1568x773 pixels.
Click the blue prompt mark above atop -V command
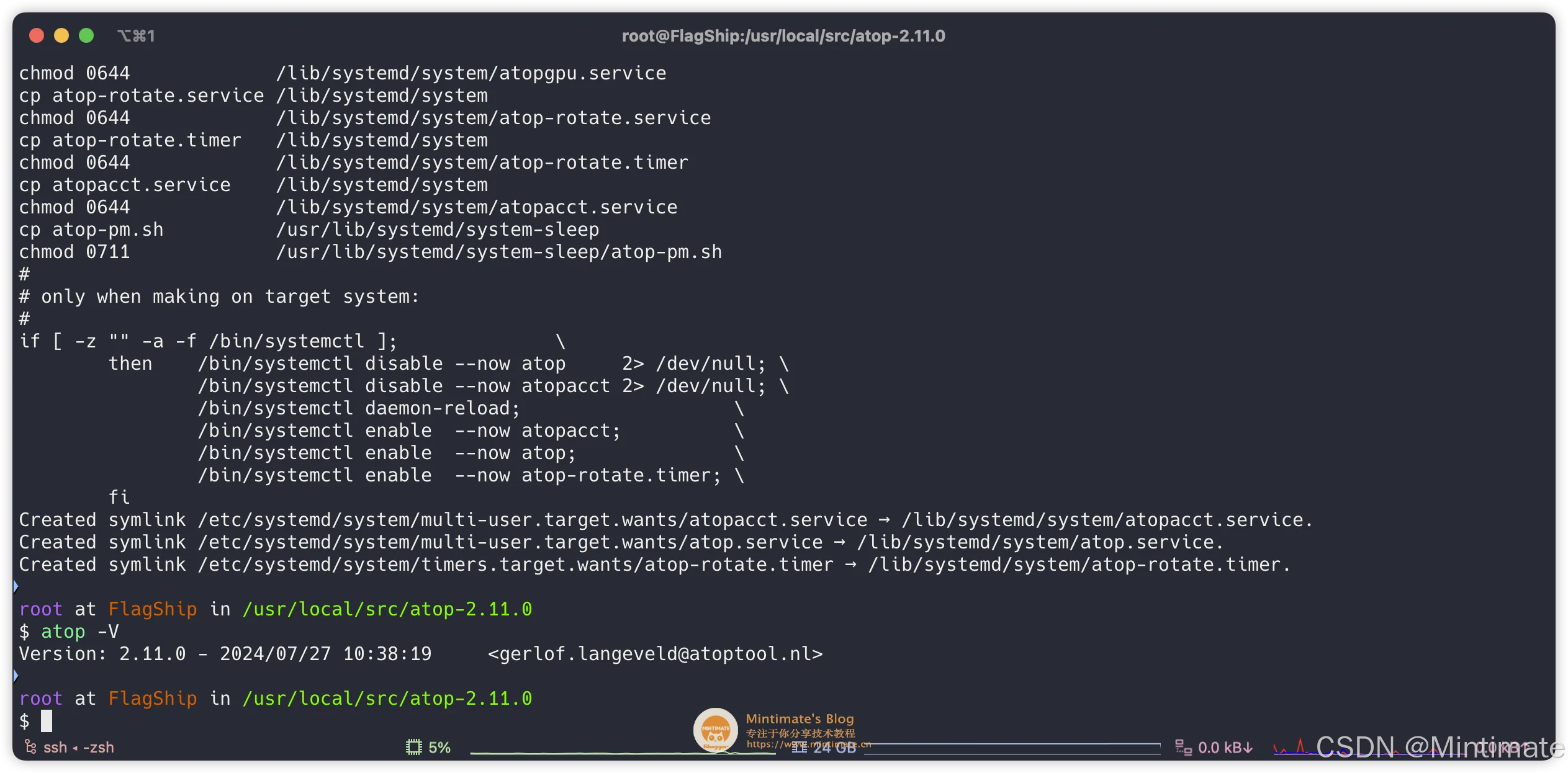(x=16, y=586)
